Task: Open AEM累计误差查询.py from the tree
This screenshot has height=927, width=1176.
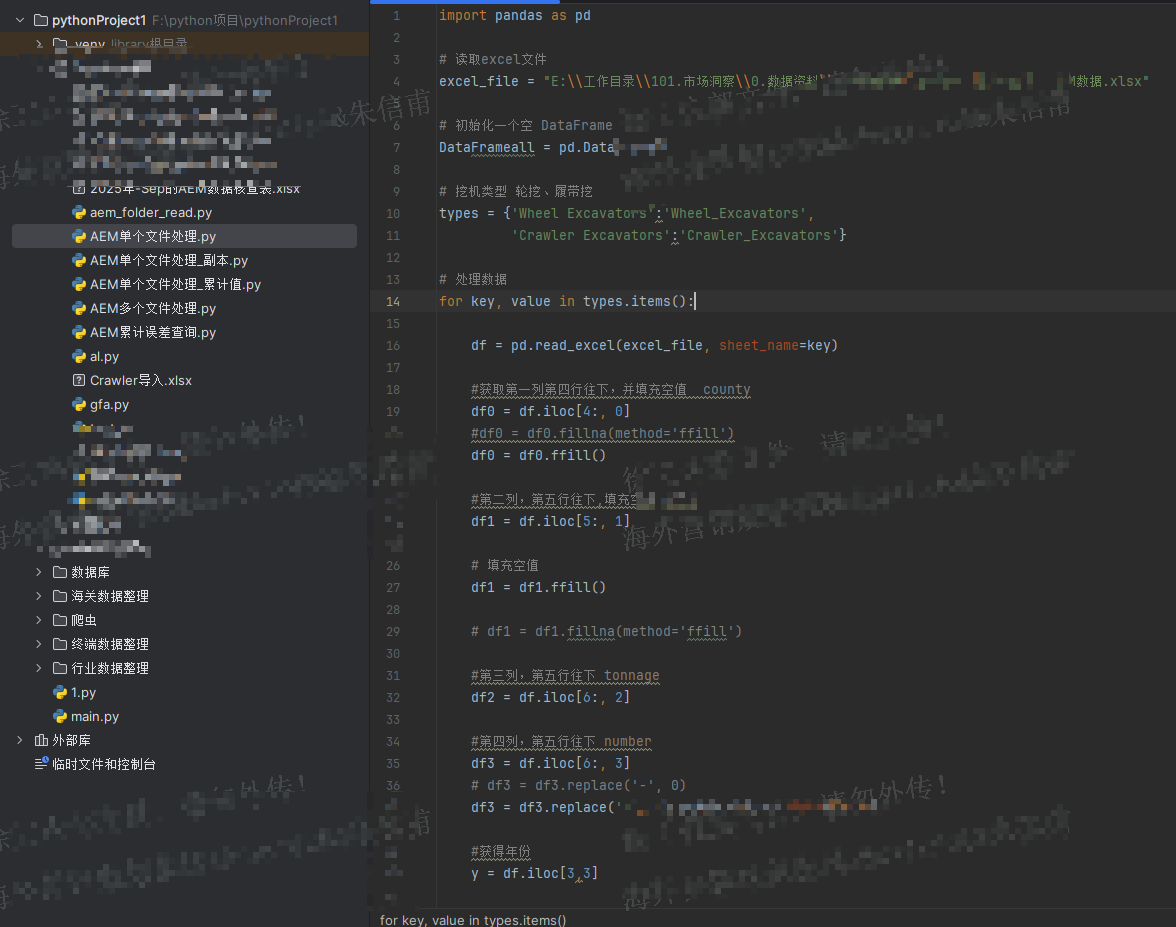Action: (152, 332)
